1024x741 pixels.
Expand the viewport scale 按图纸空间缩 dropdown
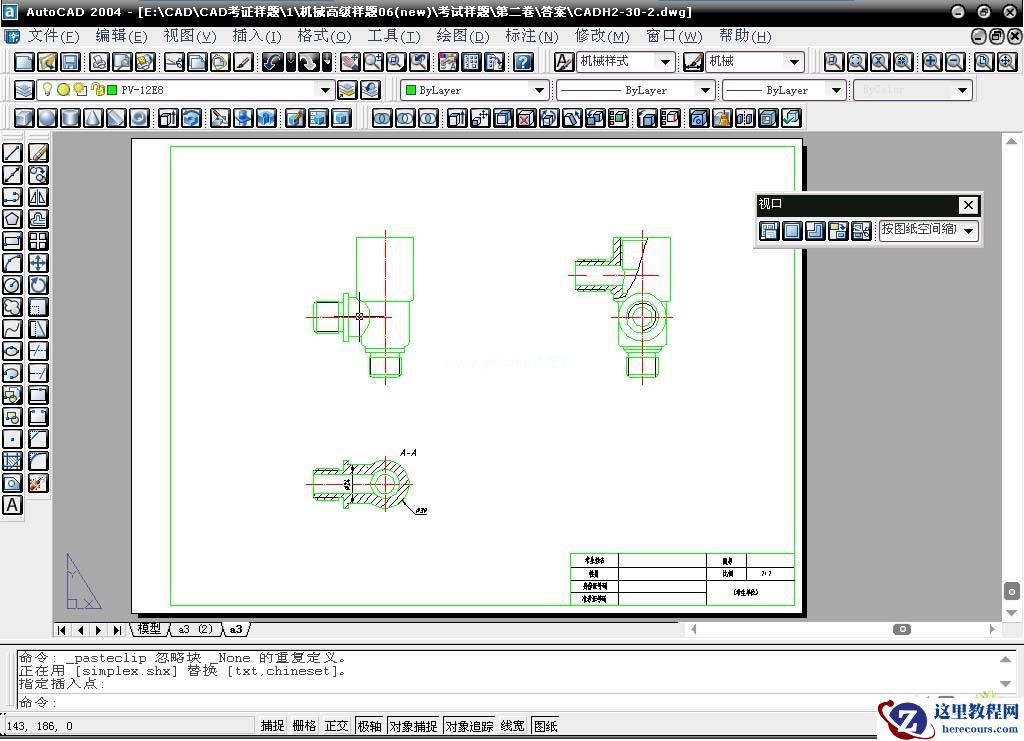tap(968, 231)
